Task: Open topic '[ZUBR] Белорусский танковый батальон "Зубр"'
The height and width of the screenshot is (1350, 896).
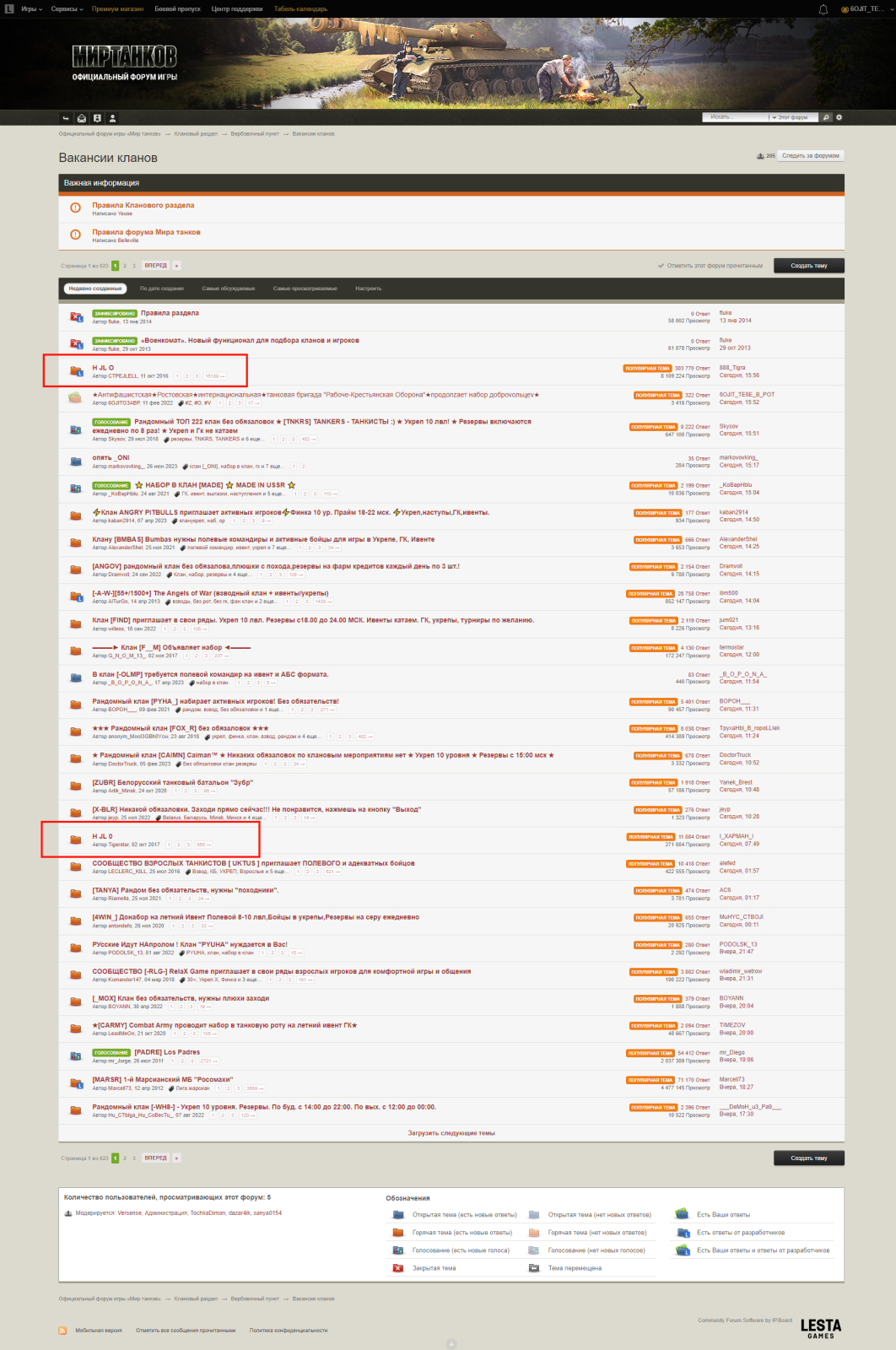Action: point(172,783)
